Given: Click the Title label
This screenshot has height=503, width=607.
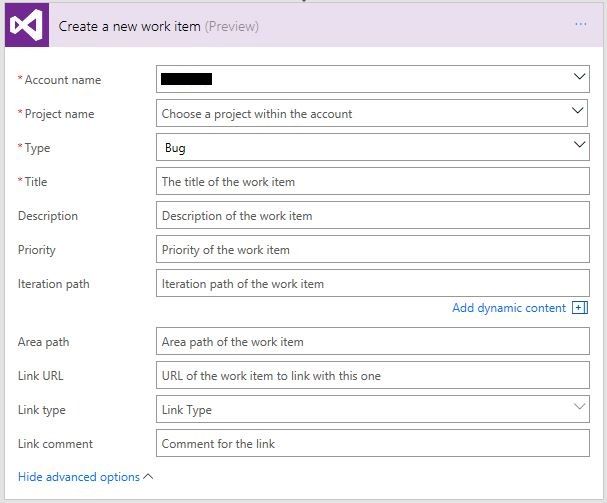Looking at the screenshot, I should 36,182.
